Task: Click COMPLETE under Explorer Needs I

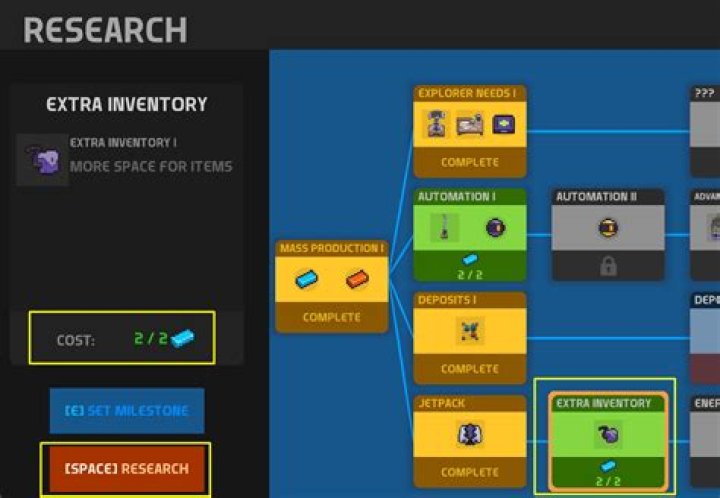Action: coord(470,162)
